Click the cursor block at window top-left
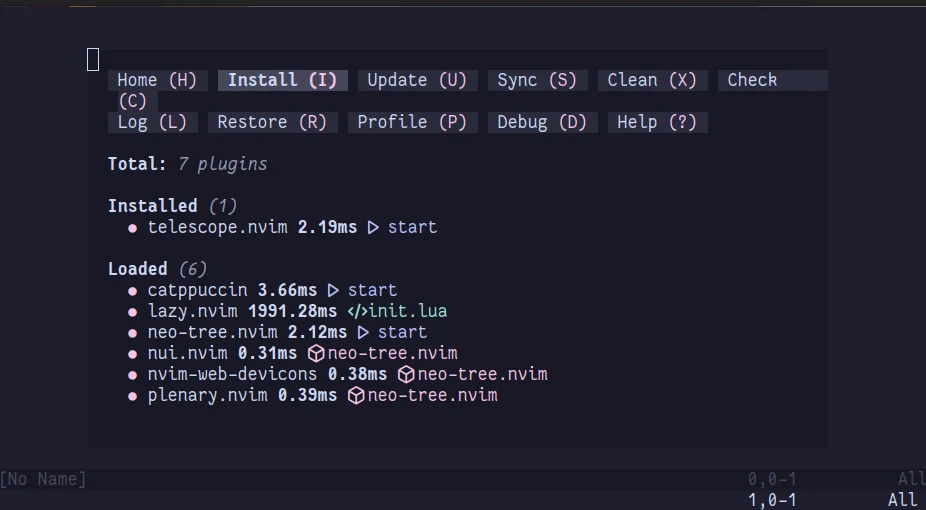Viewport: 926px width, 510px height. (x=93, y=60)
